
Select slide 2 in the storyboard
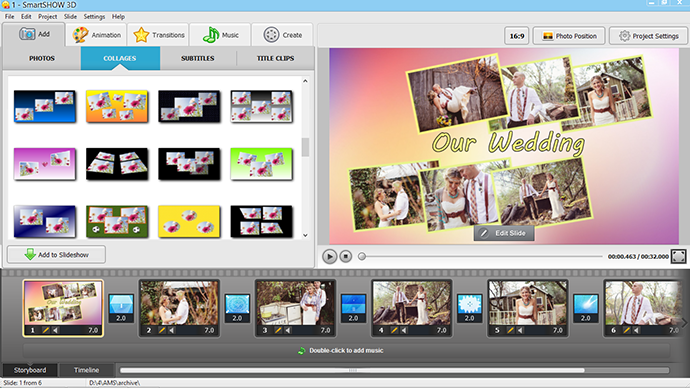pos(179,308)
